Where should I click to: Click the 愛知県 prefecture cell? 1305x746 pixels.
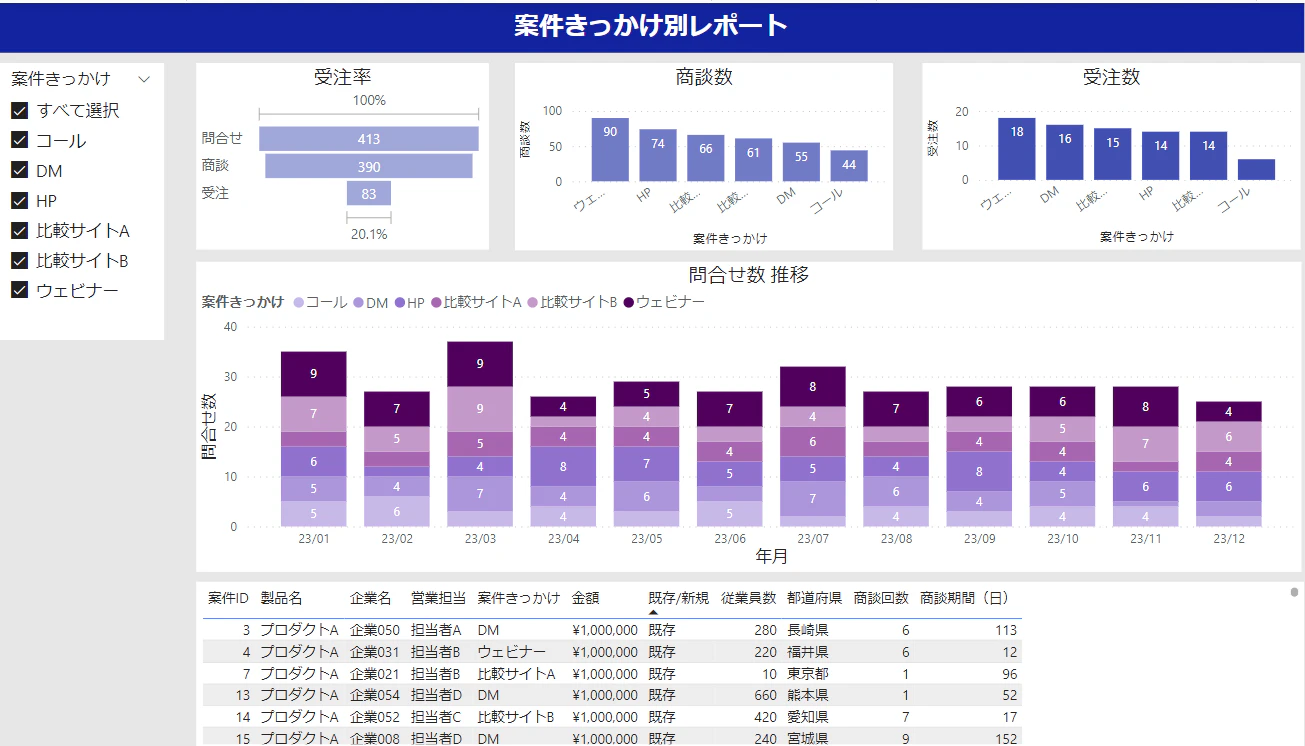808,717
